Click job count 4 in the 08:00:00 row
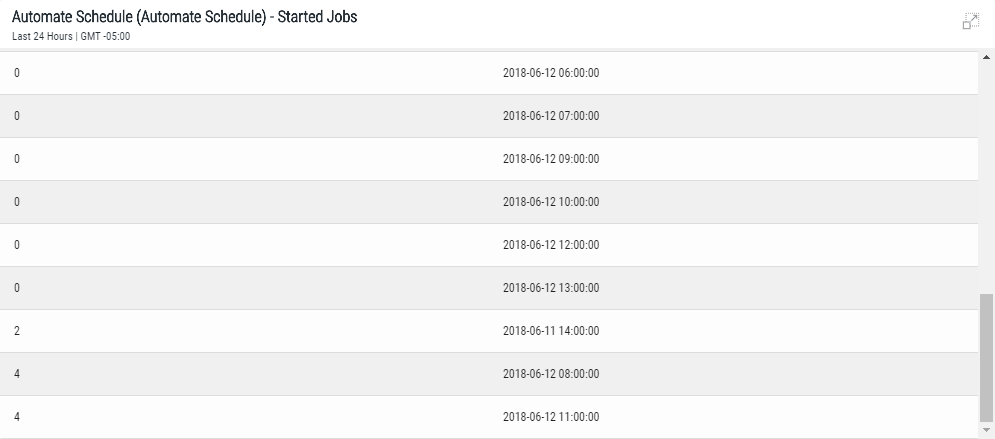Image resolution: width=995 pixels, height=439 pixels. [17, 373]
